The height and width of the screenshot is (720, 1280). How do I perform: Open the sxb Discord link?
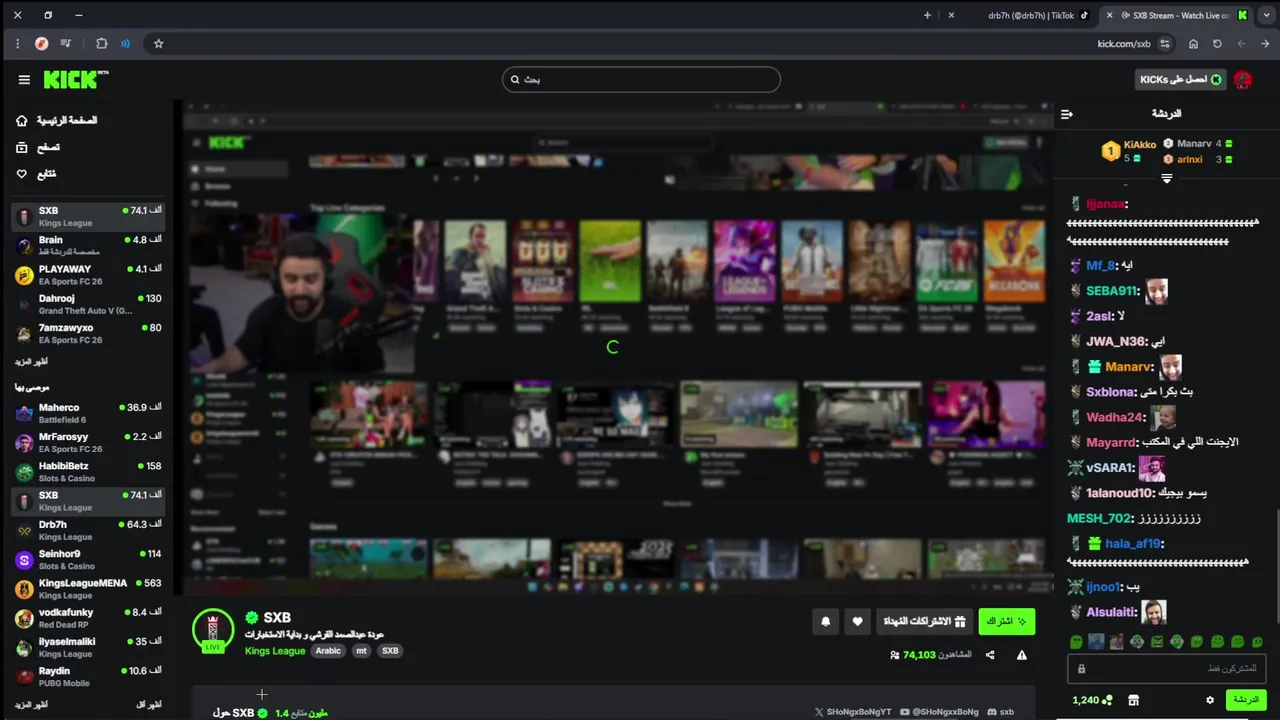1001,712
